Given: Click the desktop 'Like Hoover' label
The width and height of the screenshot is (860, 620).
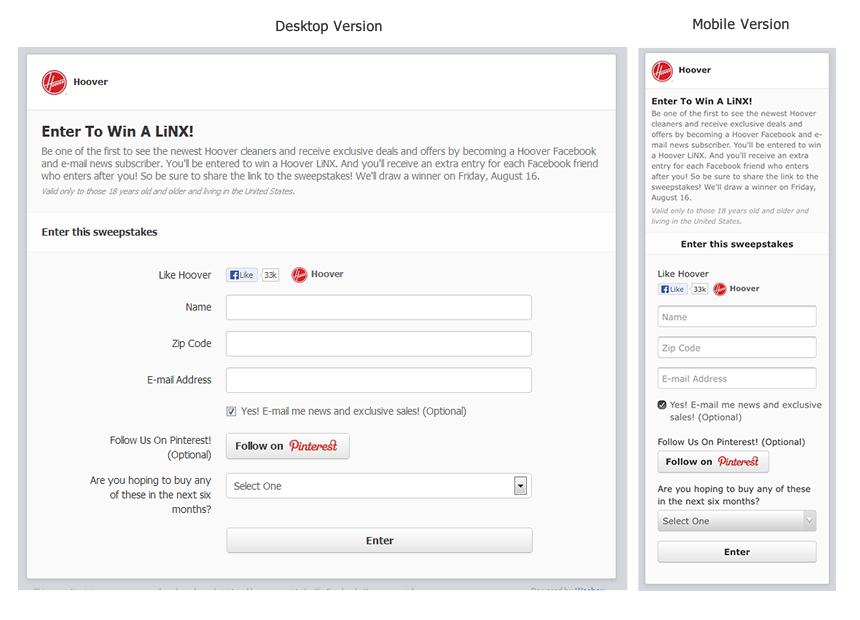Looking at the screenshot, I should (185, 275).
